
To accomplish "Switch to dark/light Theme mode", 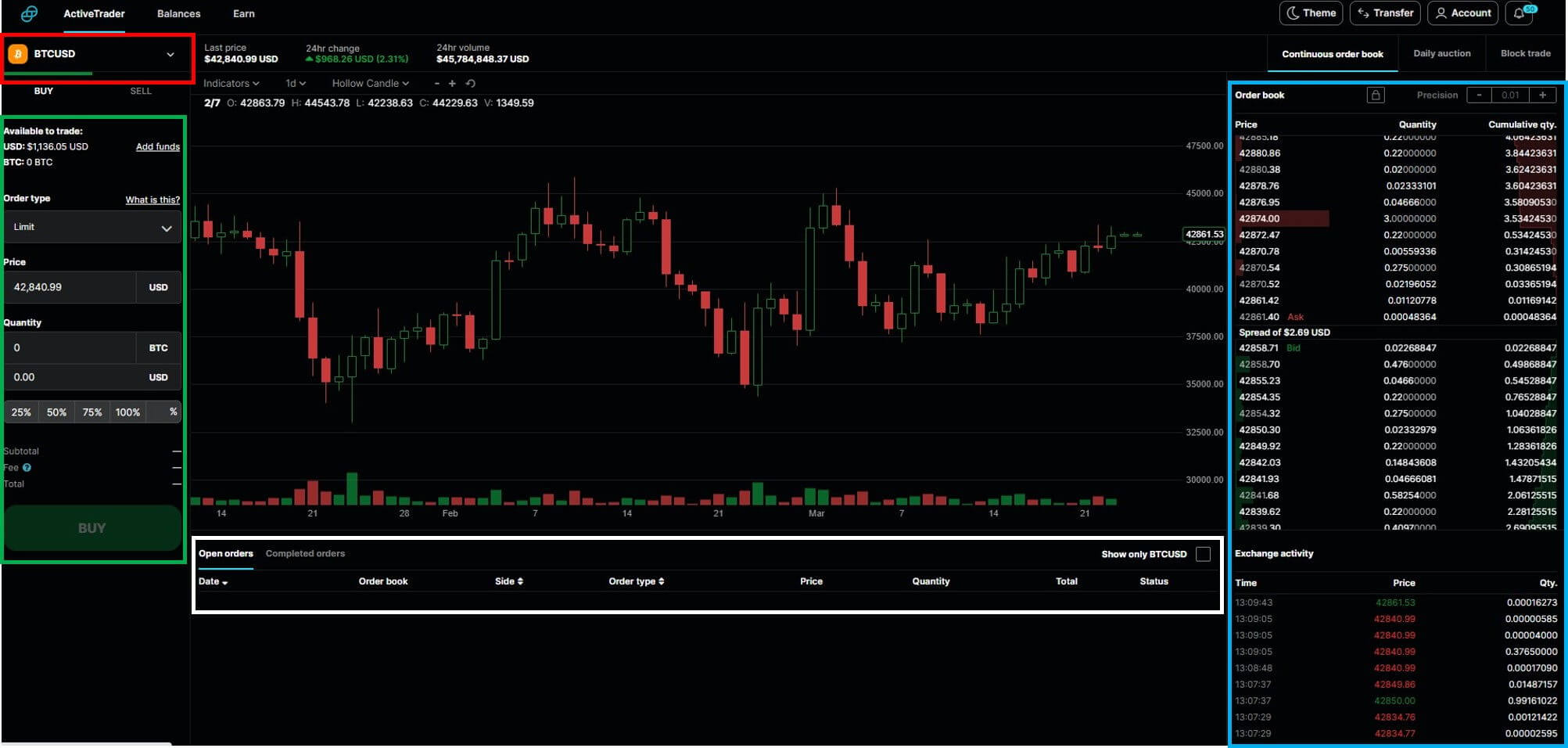I will [1311, 13].
